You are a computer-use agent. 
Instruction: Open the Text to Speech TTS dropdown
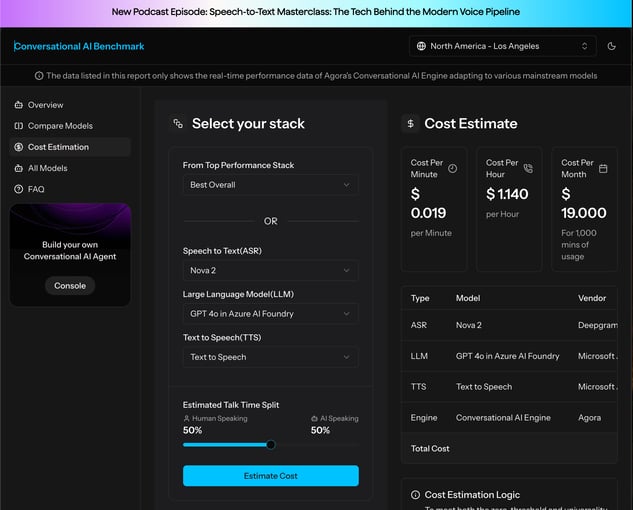(270, 357)
